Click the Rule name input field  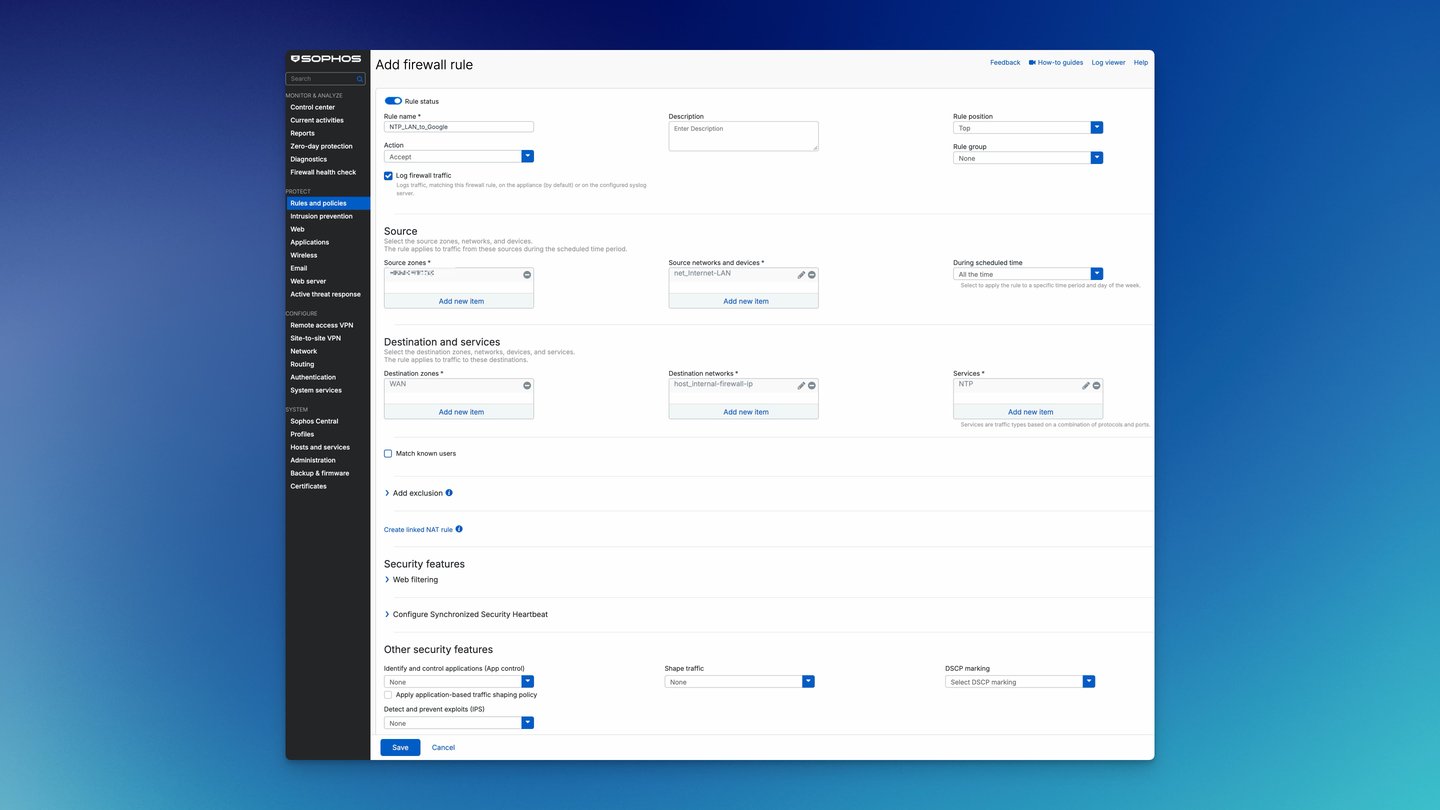459,127
